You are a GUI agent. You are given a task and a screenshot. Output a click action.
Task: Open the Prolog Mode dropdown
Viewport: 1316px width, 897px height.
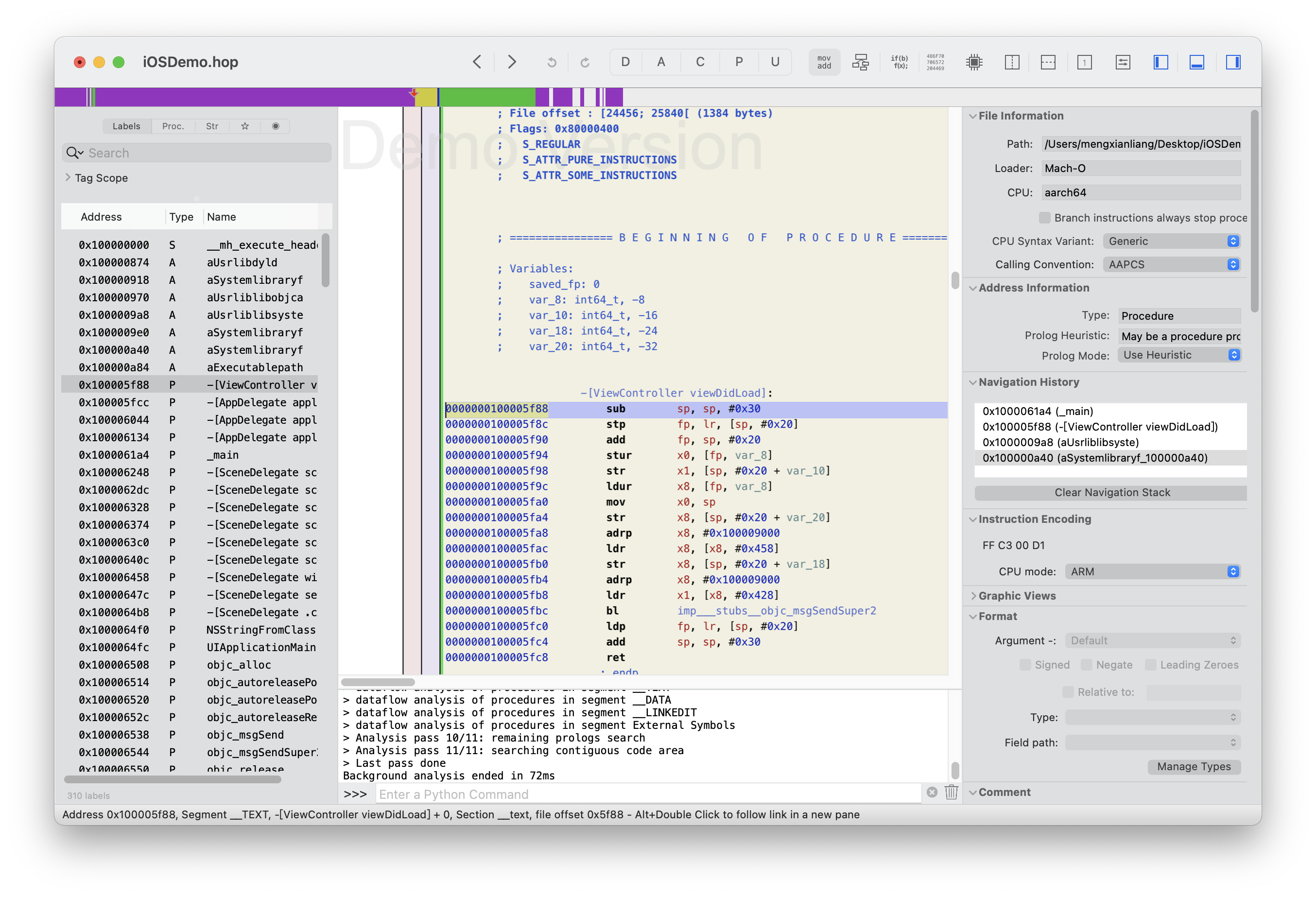click(1179, 355)
